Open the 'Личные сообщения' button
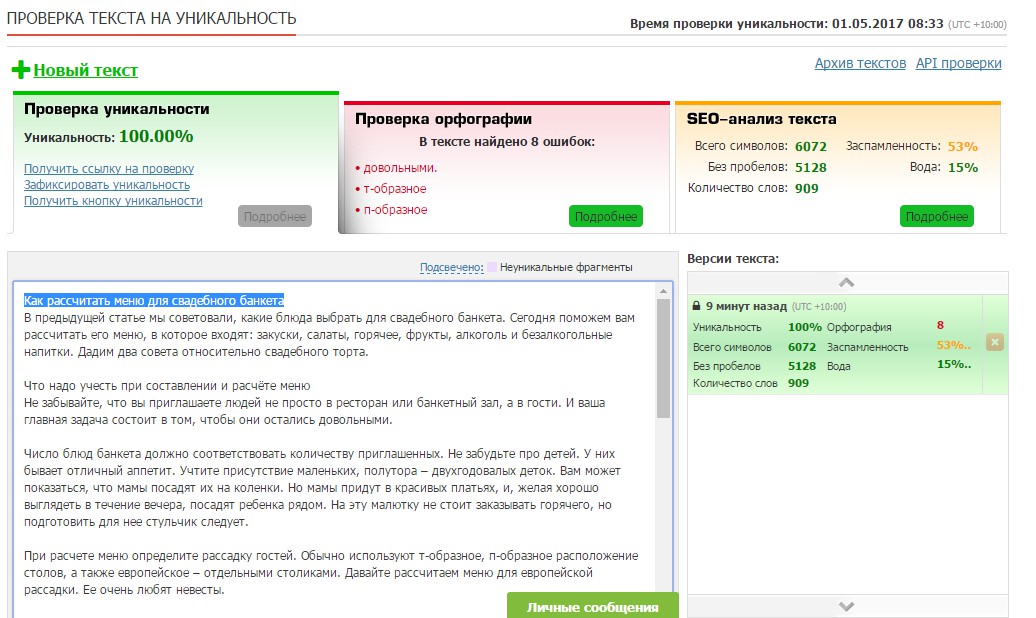 (593, 607)
